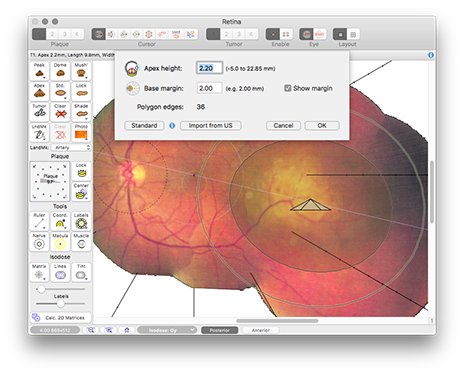Click the Apex height input field
The image size is (464, 375).
209,68
